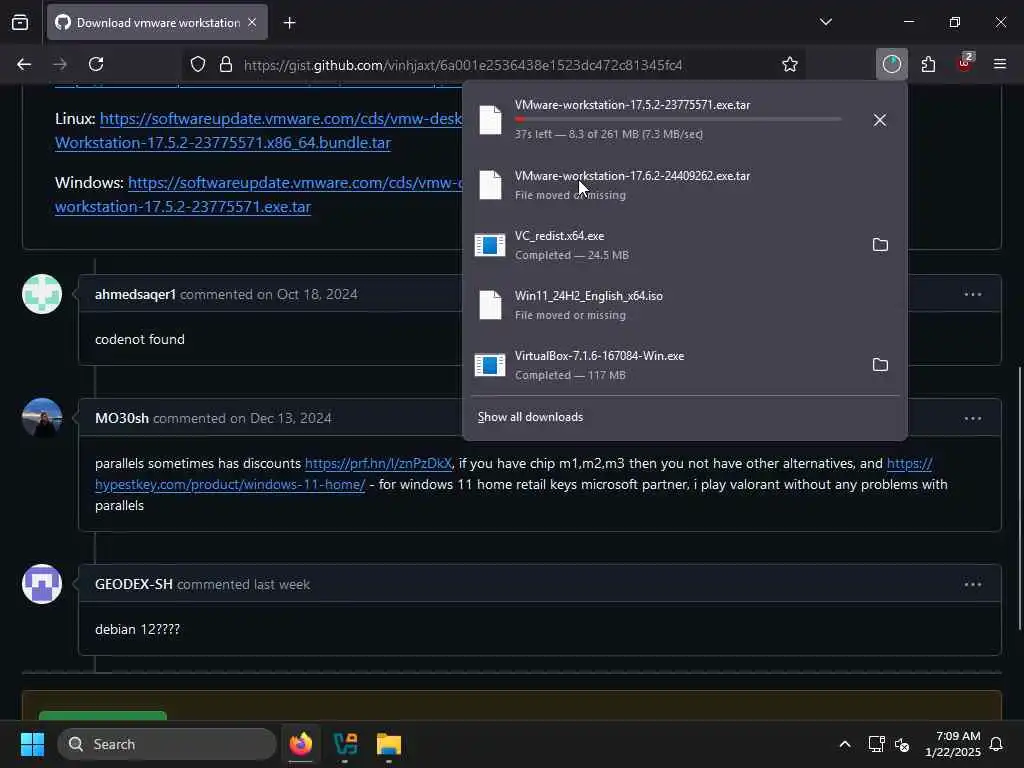Image resolution: width=1024 pixels, height=768 pixels.
Task: Select the 'debian 12????' comment text
Action: pos(137,630)
